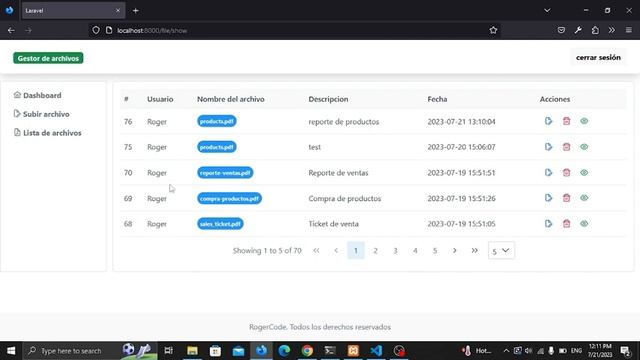The width and height of the screenshot is (640, 360).
Task: Select page 1 in pagination
Action: click(x=356, y=251)
